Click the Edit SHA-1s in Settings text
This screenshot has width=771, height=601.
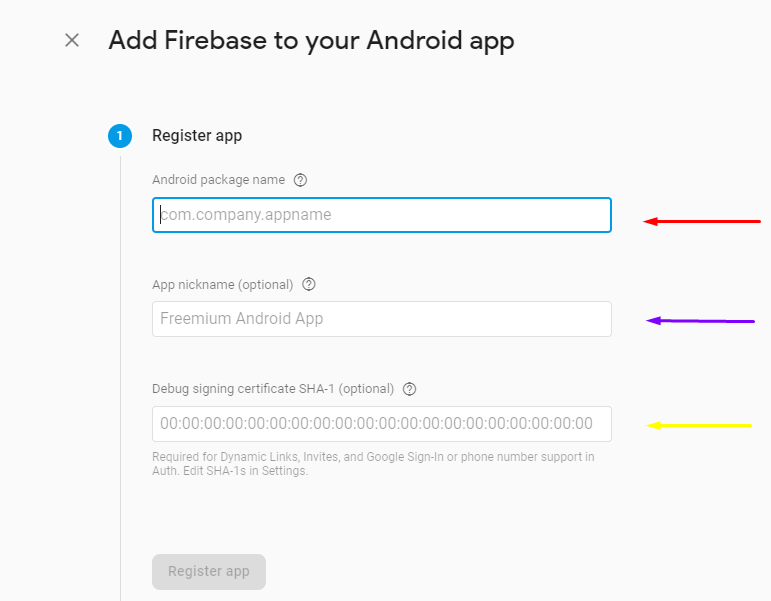click(245, 471)
